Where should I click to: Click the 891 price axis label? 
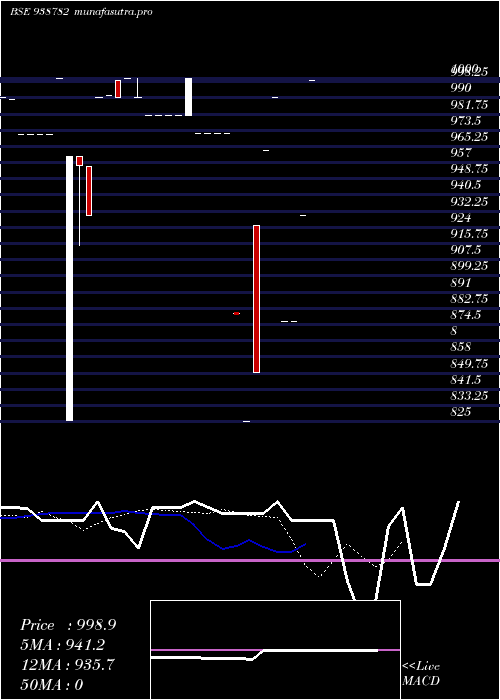point(461,282)
